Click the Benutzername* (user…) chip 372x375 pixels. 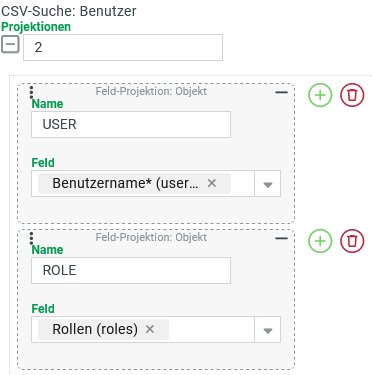click(125, 183)
